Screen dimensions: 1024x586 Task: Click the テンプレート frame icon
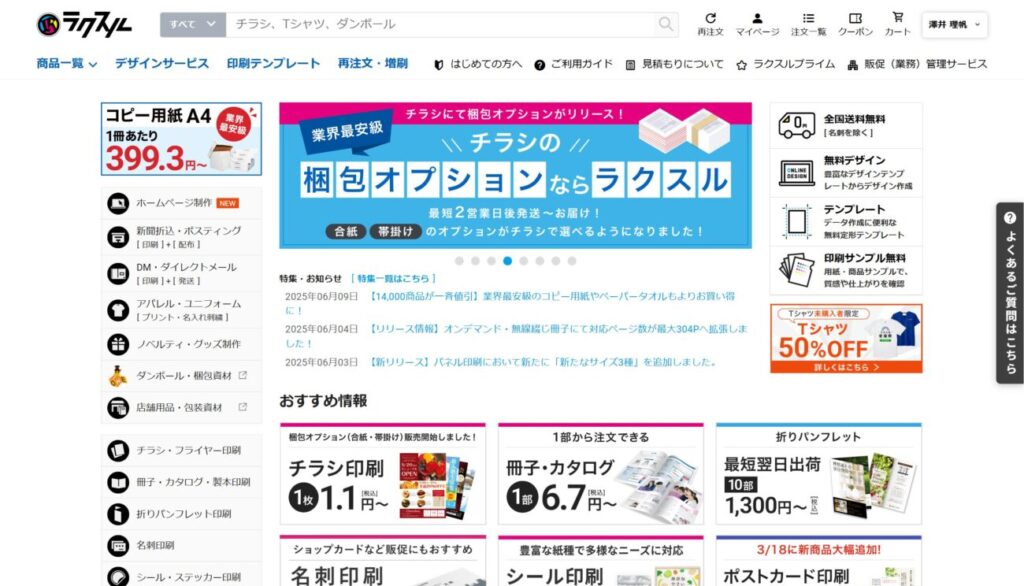(x=797, y=221)
